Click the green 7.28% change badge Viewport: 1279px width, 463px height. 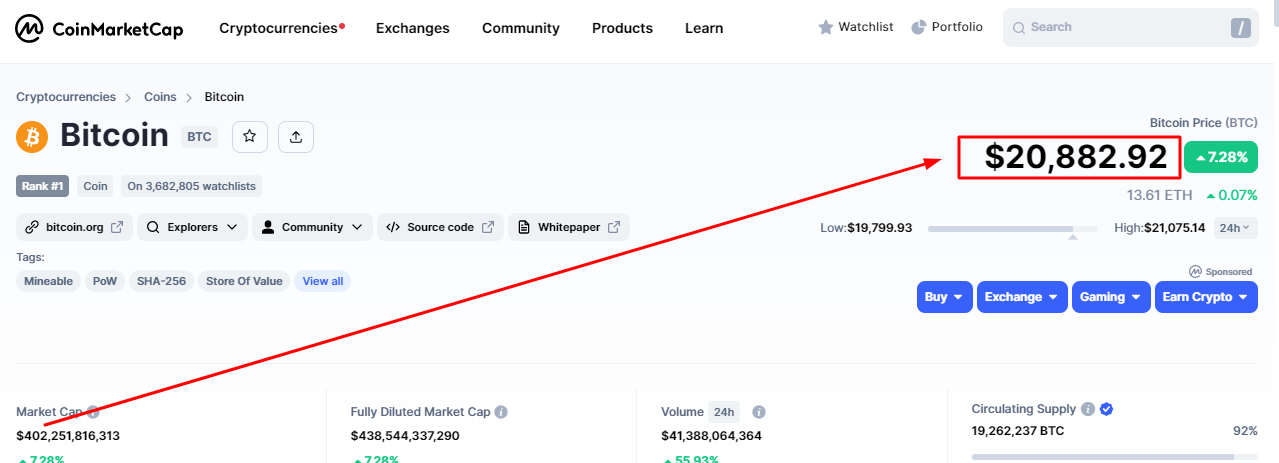click(x=1221, y=158)
